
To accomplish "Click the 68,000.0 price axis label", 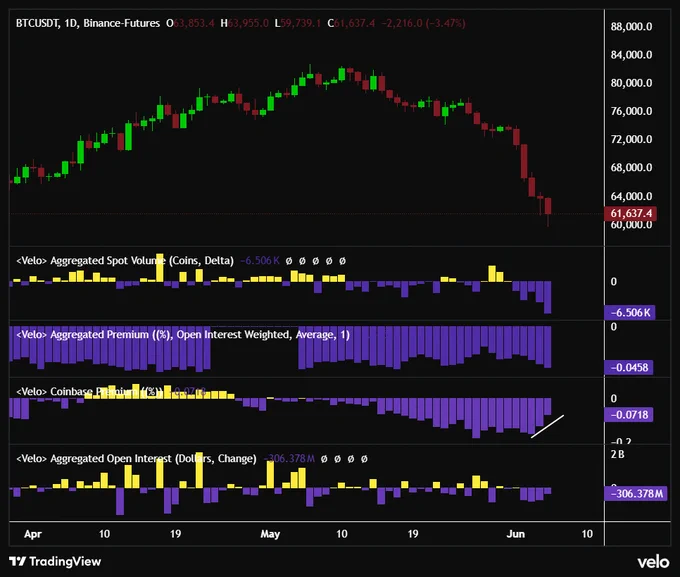I will coord(631,167).
